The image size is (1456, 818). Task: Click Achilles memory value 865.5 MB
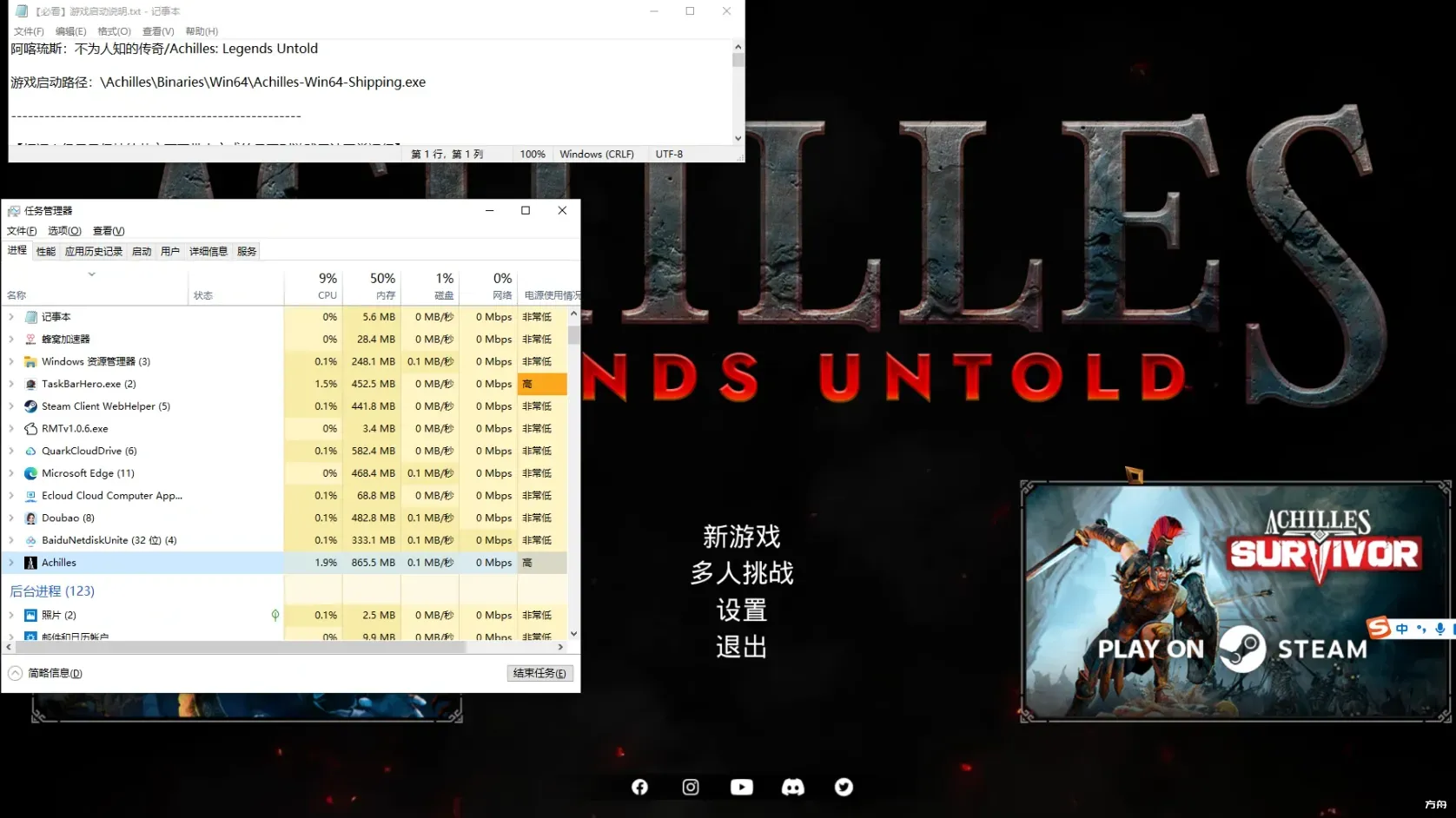(374, 563)
